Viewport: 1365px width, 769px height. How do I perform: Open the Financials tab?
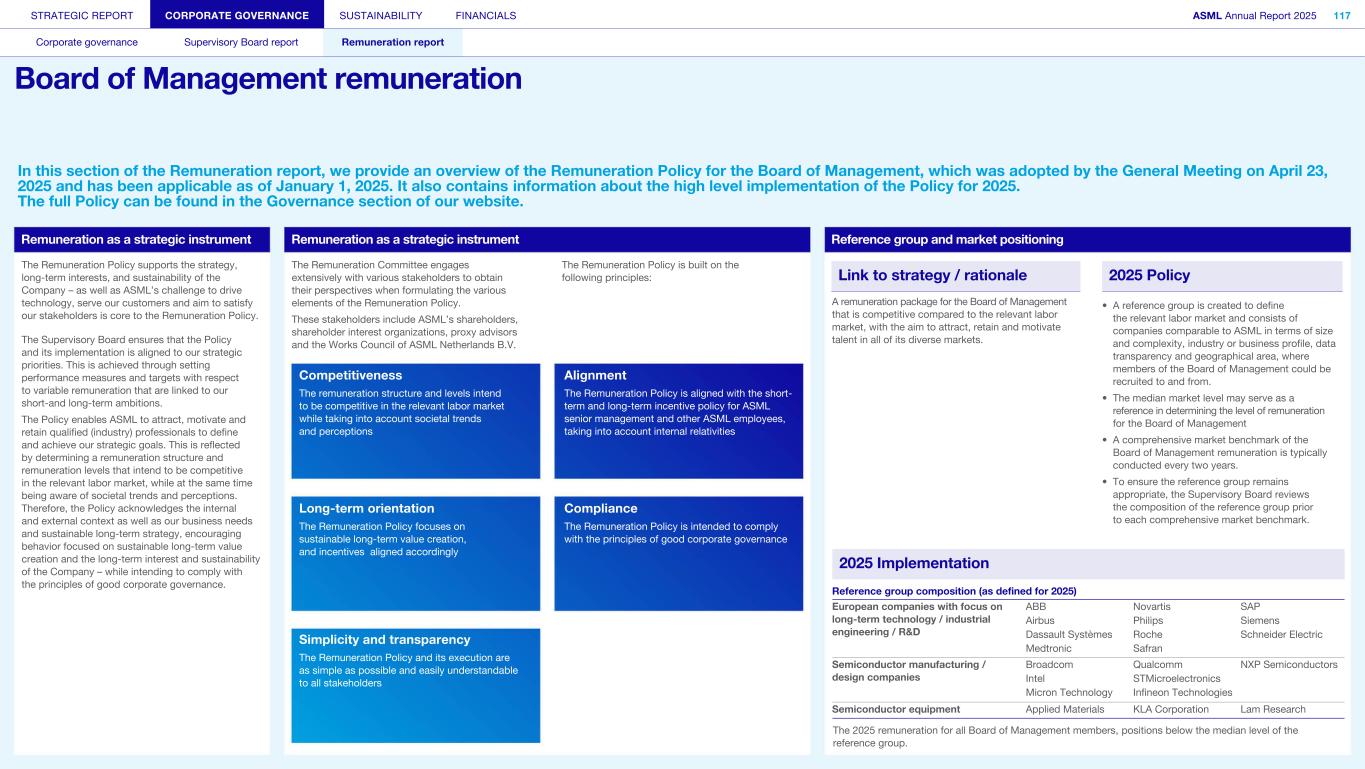point(485,15)
